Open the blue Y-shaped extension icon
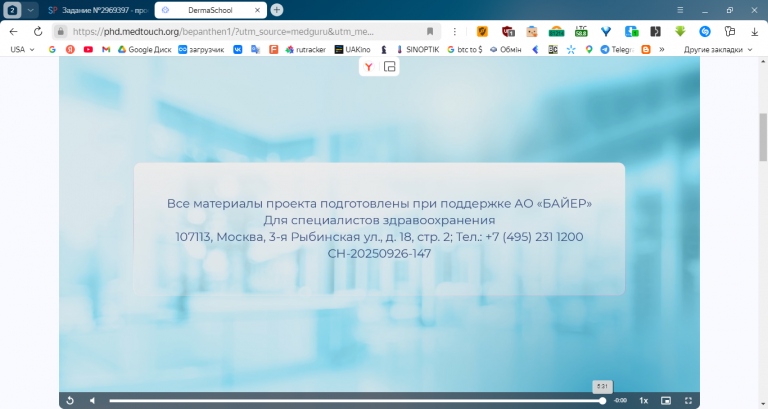 606,31
